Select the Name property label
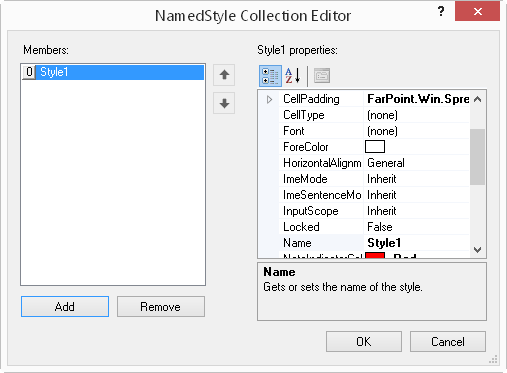The width and height of the screenshot is (507, 373). click(x=297, y=243)
